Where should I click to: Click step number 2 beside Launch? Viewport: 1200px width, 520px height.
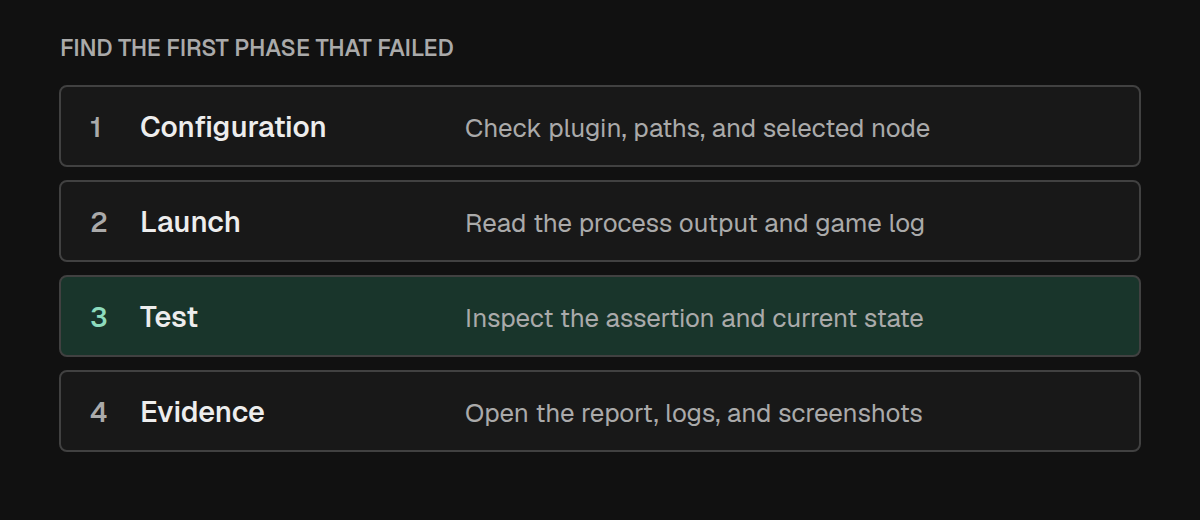[98, 223]
